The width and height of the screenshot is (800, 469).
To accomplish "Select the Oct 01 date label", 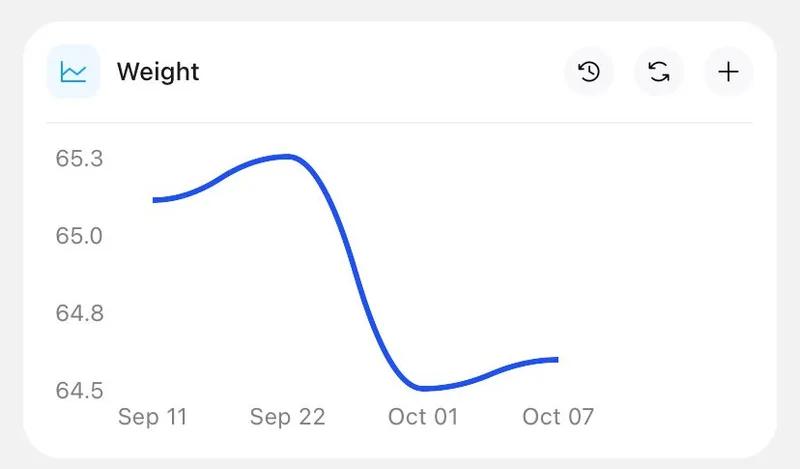I will click(x=423, y=417).
